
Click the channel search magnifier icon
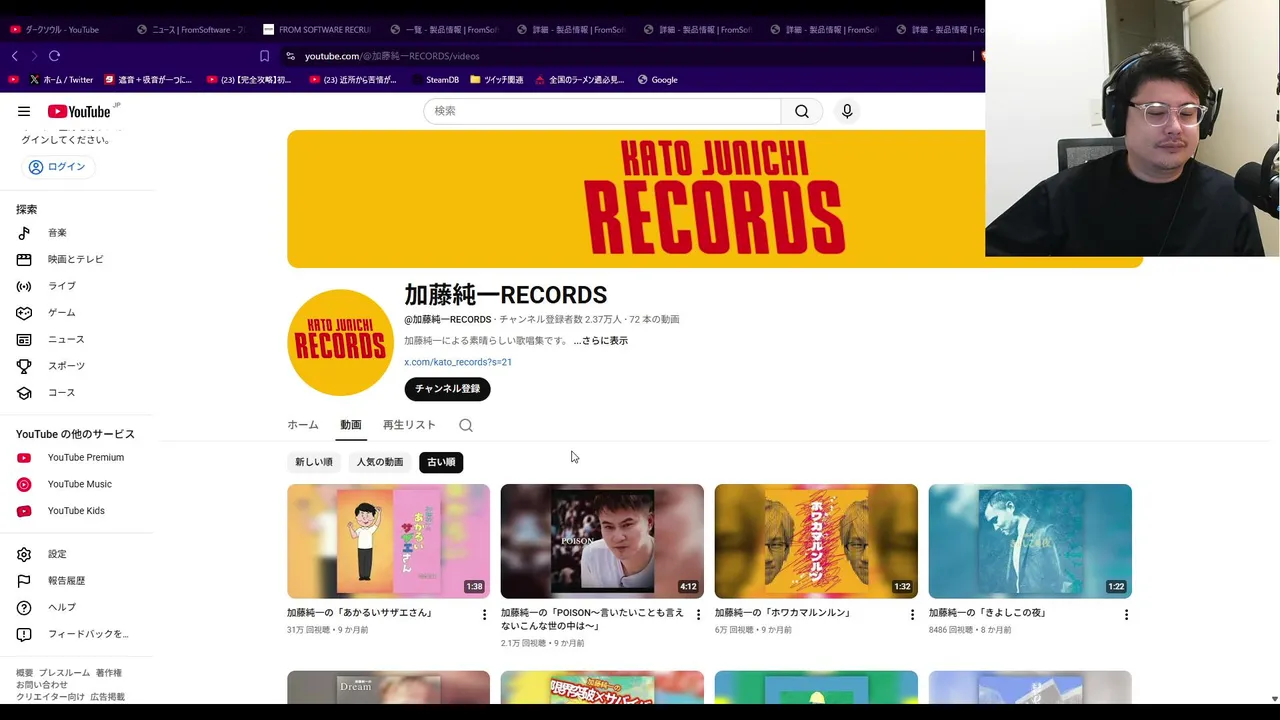466,425
